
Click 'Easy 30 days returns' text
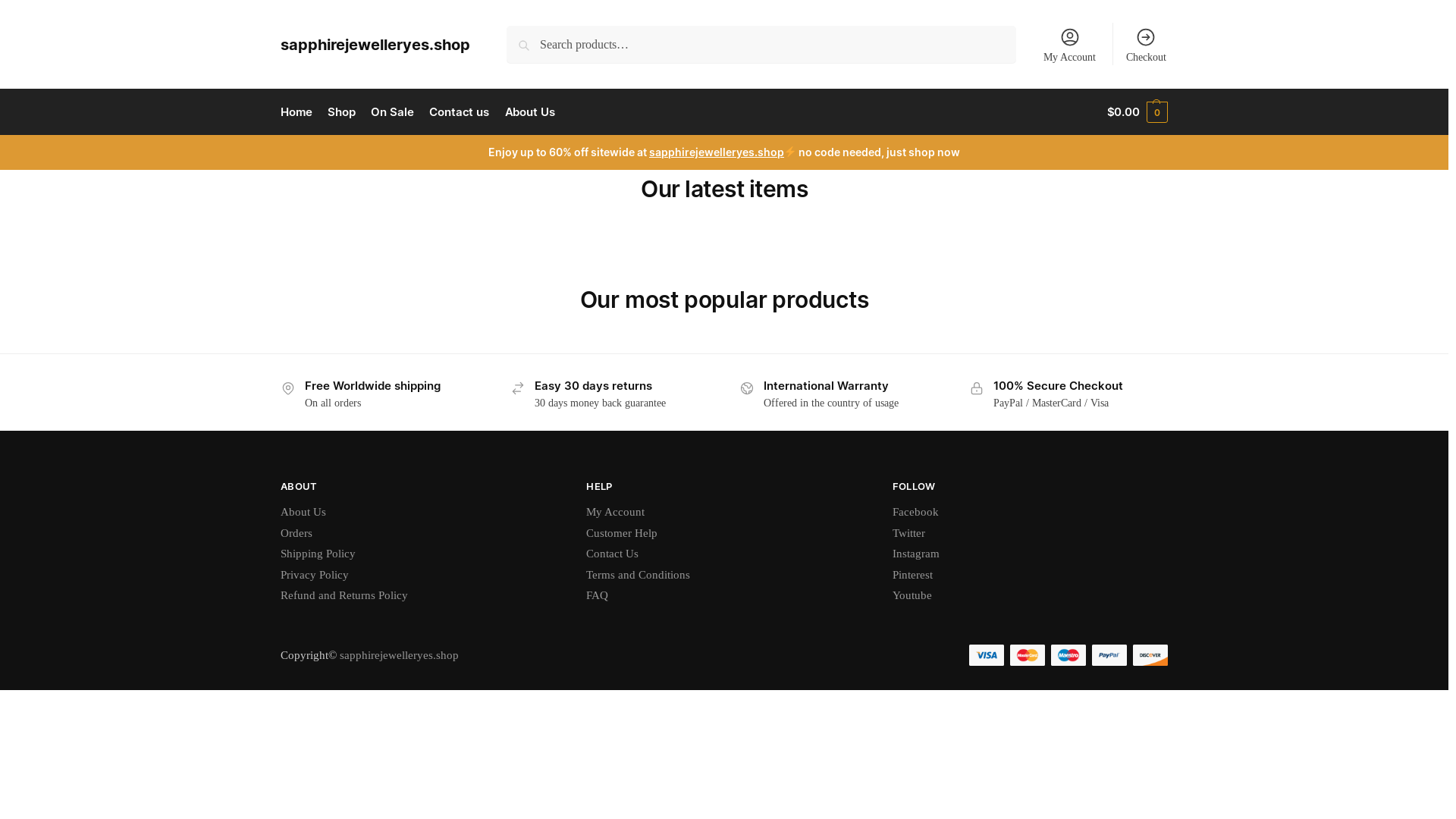coord(593,386)
